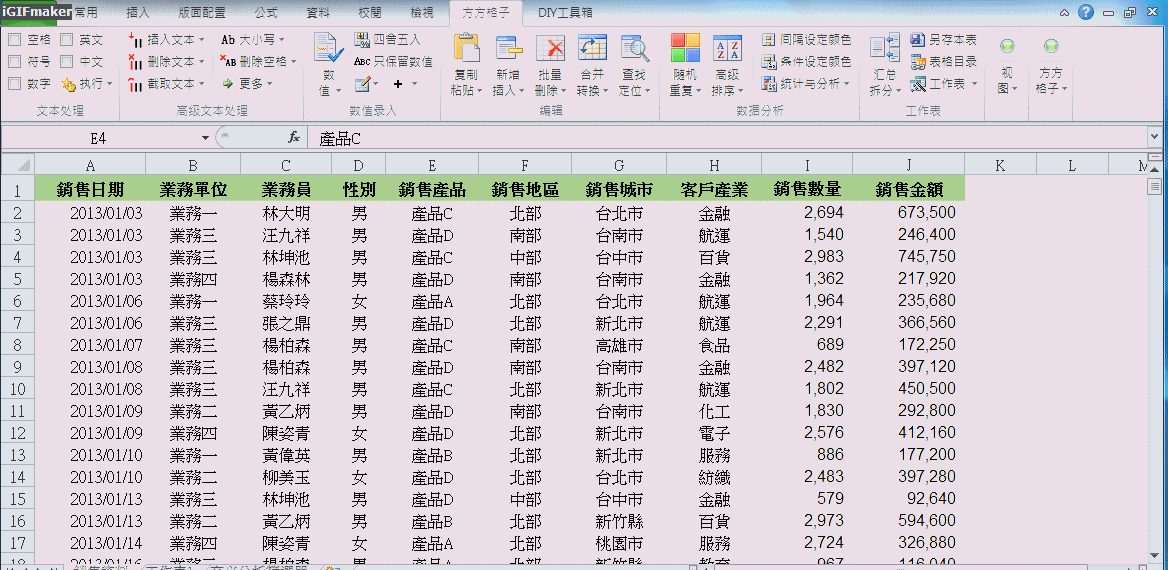The width and height of the screenshot is (1168, 570).
Task: Click the 视图 green circle icon
Action: (1007, 46)
